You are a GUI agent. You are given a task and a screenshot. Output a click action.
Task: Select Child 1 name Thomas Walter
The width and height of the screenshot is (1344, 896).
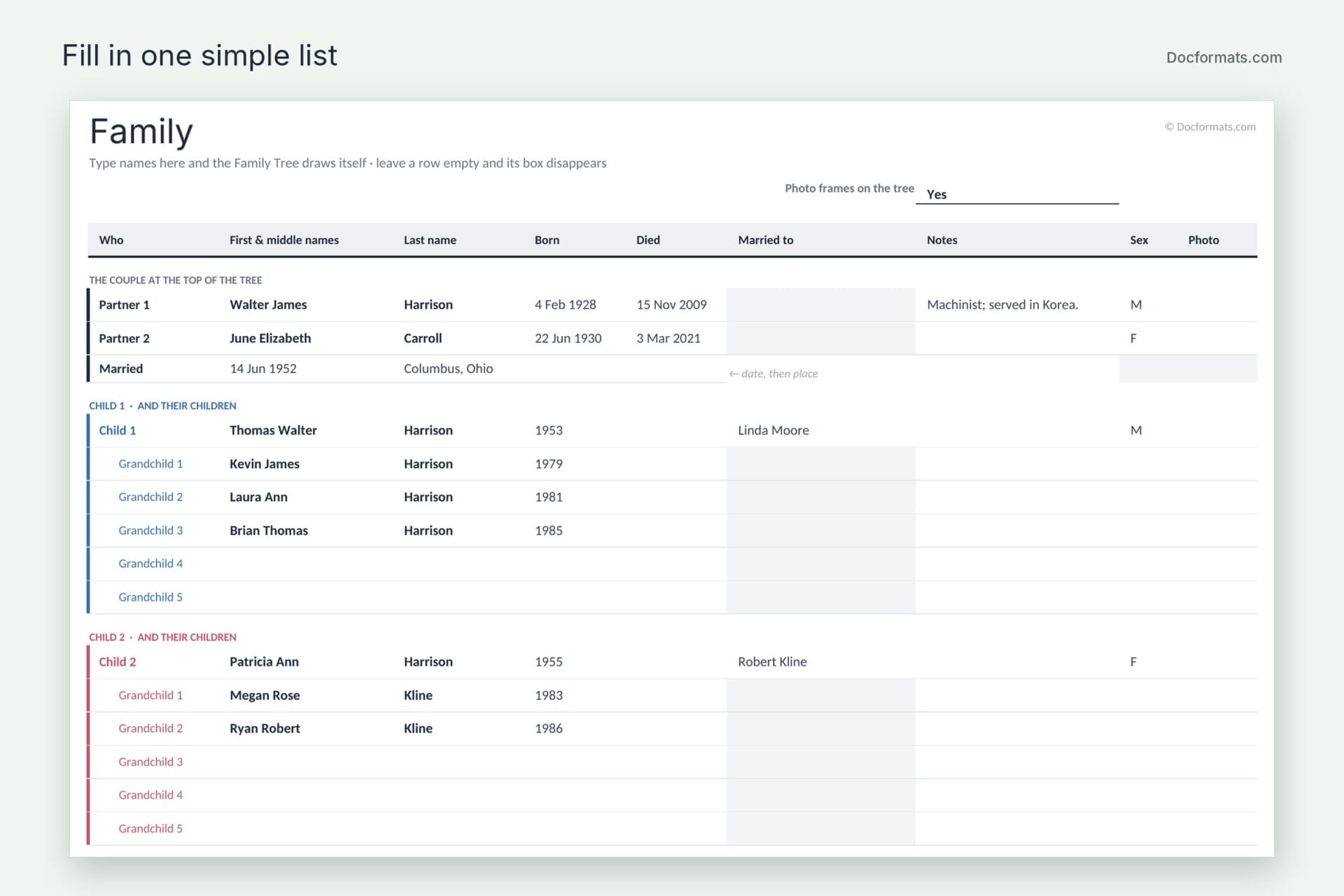[x=273, y=430]
